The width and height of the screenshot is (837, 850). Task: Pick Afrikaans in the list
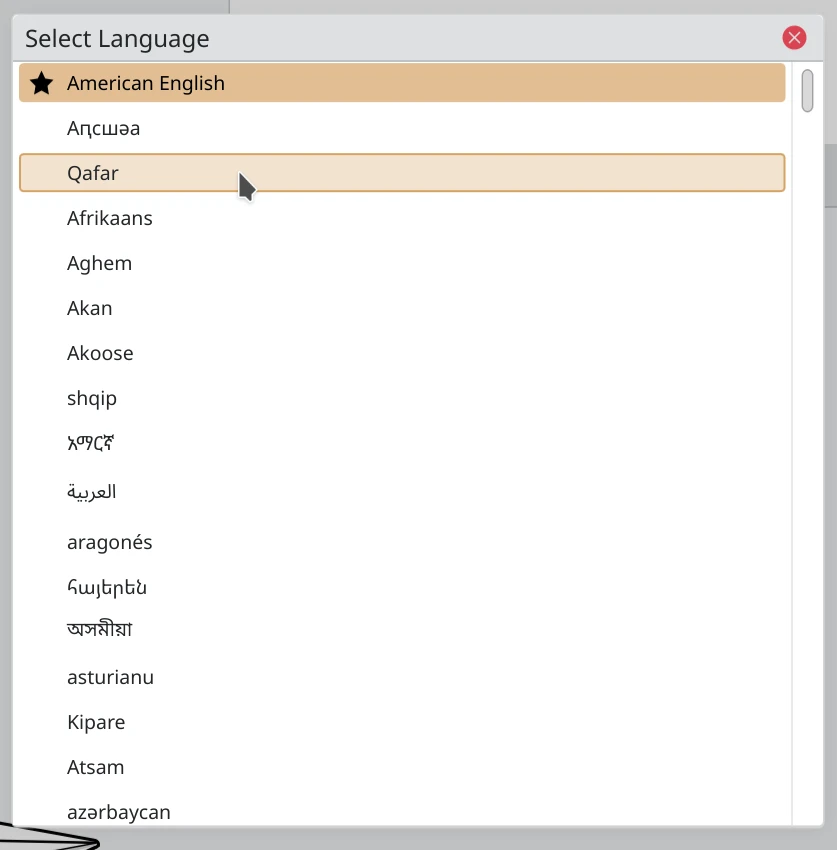(402, 218)
